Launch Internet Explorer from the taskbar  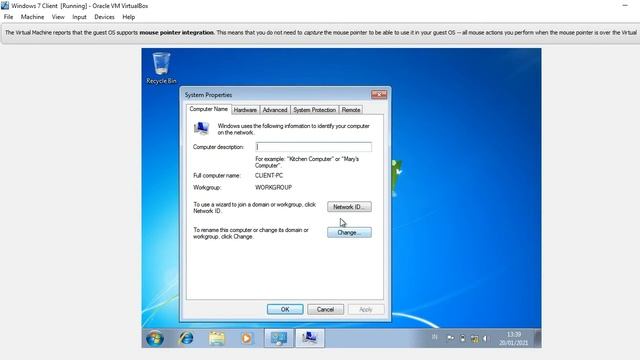[186, 338]
